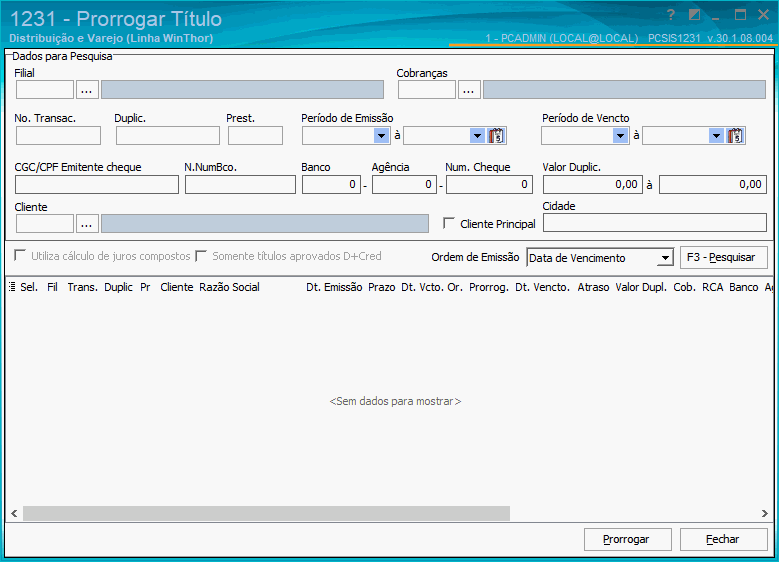Check Somente títulos aprovados D+Cred
Screen dimensions: 779x562
[201, 257]
